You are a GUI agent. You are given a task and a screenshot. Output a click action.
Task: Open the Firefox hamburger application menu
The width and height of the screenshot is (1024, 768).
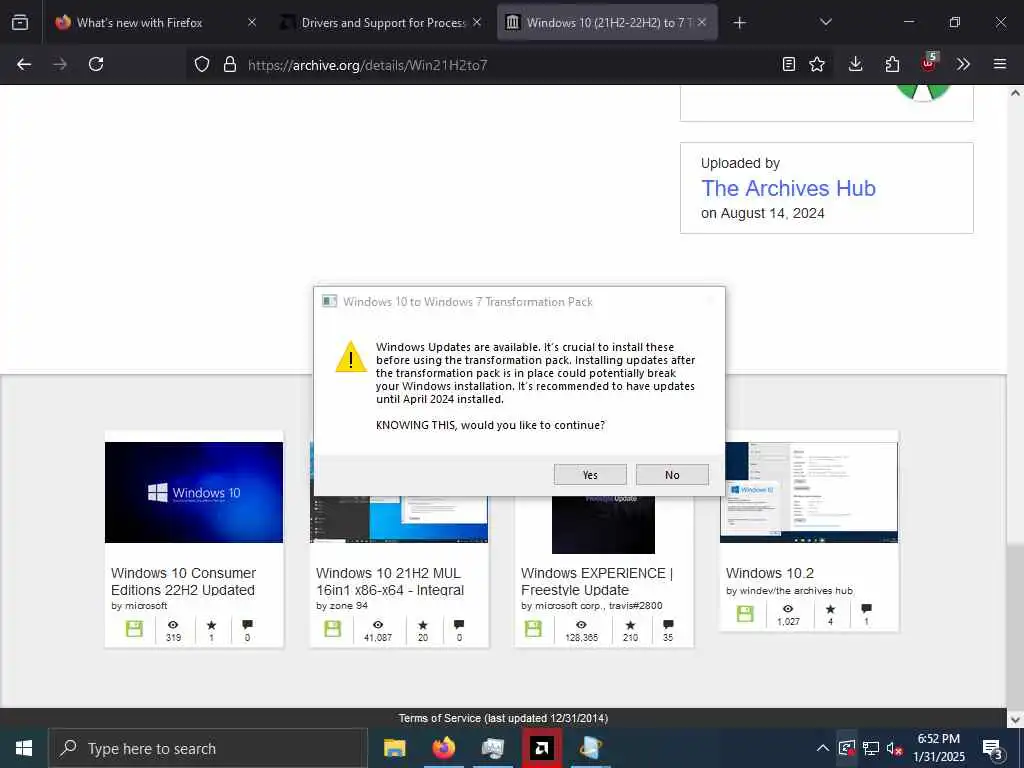click(x=1000, y=64)
